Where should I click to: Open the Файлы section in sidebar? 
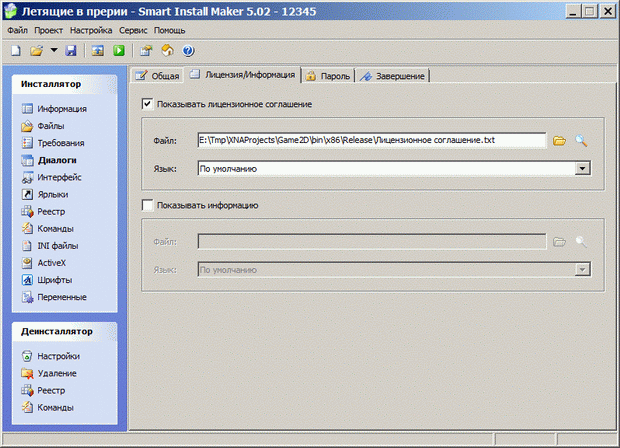(x=52, y=126)
